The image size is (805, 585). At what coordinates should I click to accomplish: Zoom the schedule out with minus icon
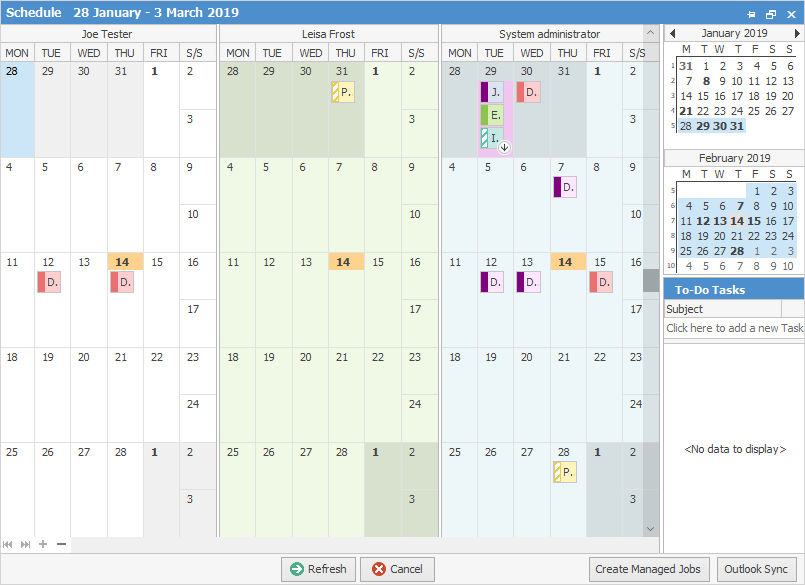(x=60, y=544)
